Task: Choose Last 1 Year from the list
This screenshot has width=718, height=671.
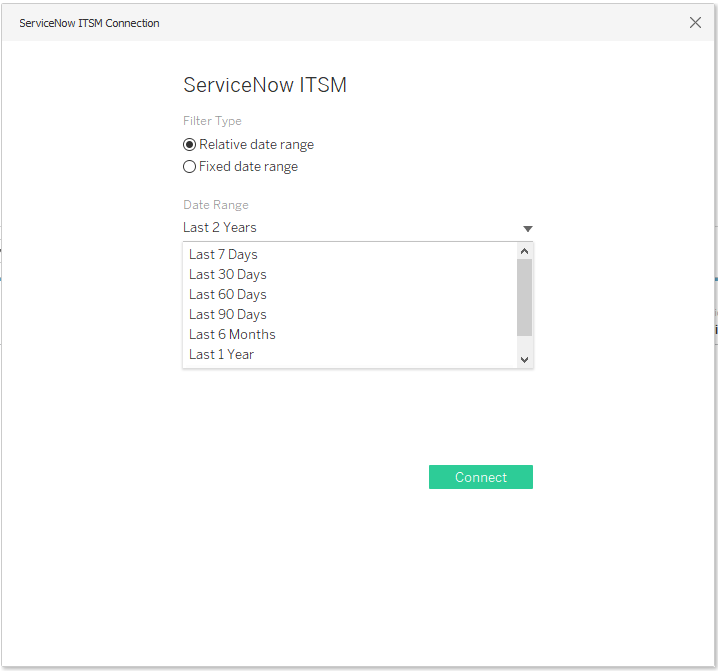Action: click(350, 355)
